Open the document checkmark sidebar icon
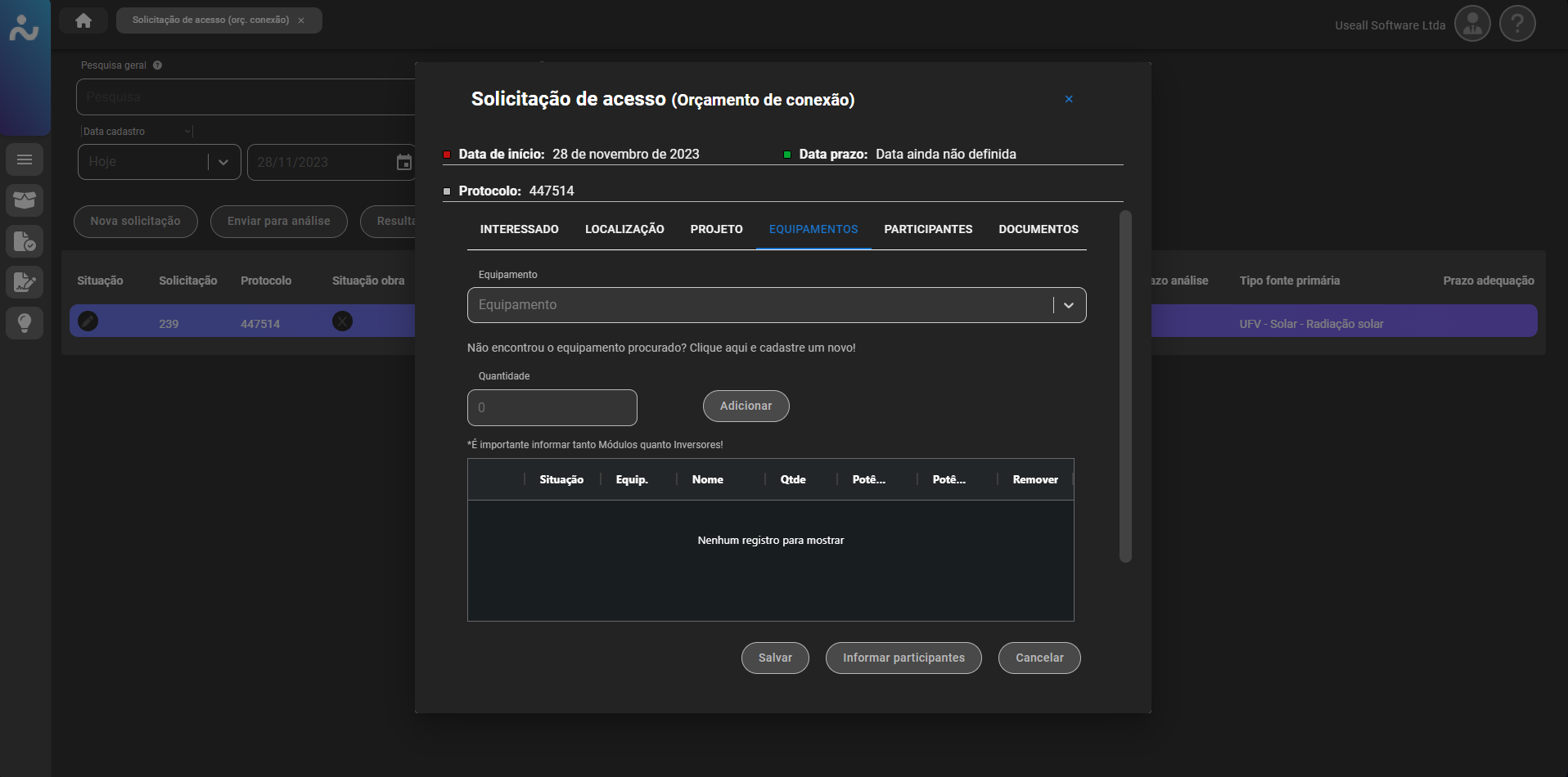The height and width of the screenshot is (777, 1568). point(25,241)
